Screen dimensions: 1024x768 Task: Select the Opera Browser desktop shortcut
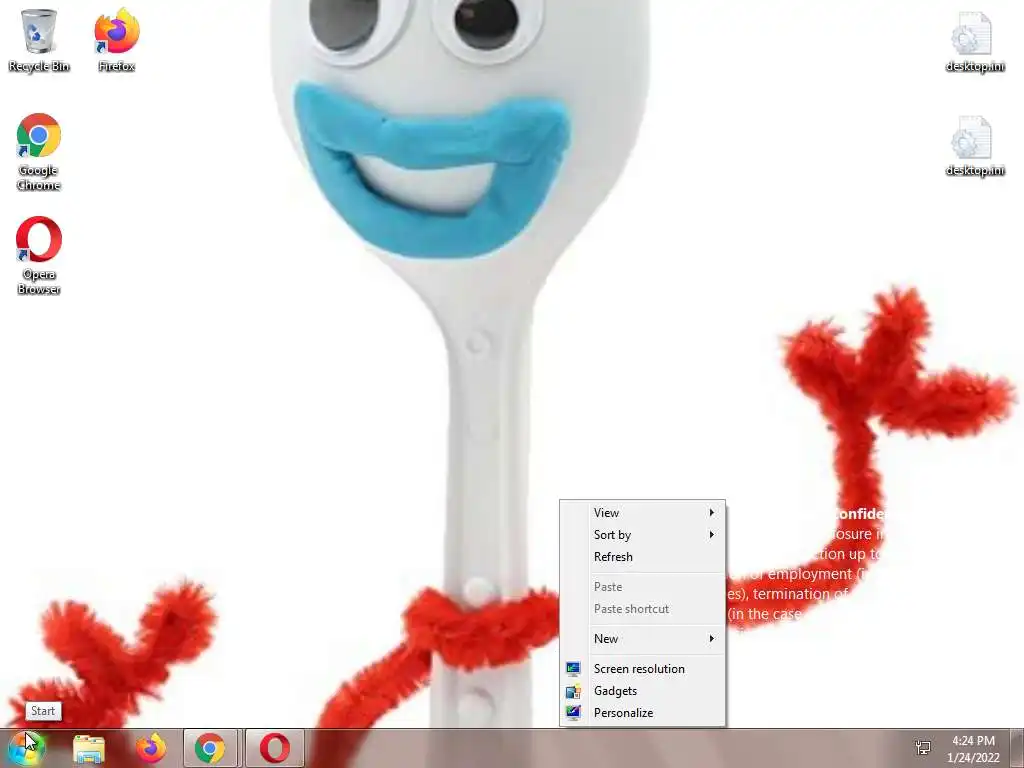pos(39,255)
